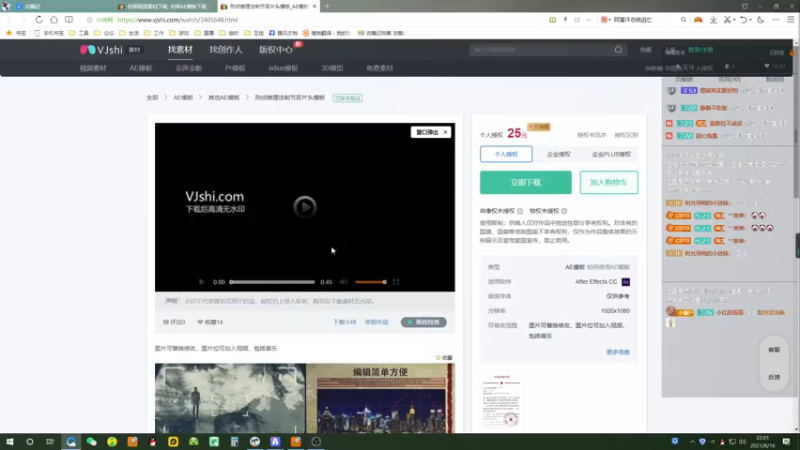Open the silhouette man preview image

coord(230,398)
